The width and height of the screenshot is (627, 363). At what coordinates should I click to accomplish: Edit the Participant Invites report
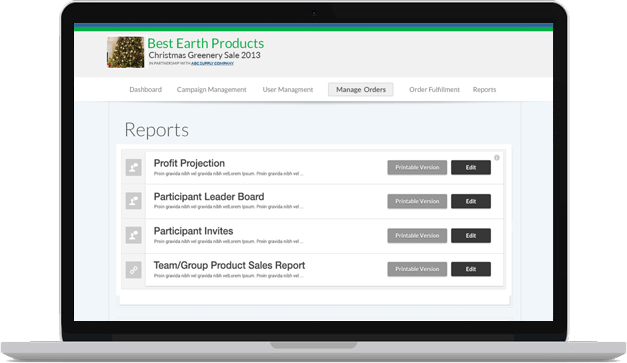pos(471,236)
